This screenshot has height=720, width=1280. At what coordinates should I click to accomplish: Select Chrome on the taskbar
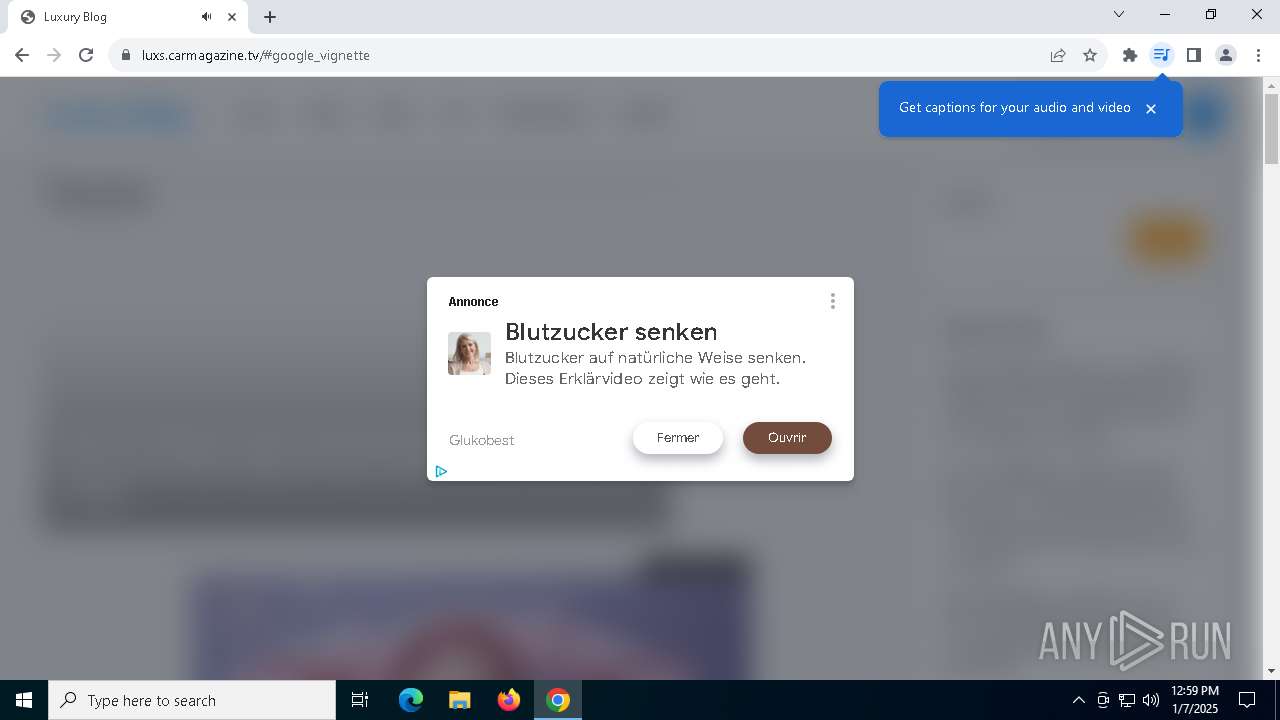pos(558,700)
